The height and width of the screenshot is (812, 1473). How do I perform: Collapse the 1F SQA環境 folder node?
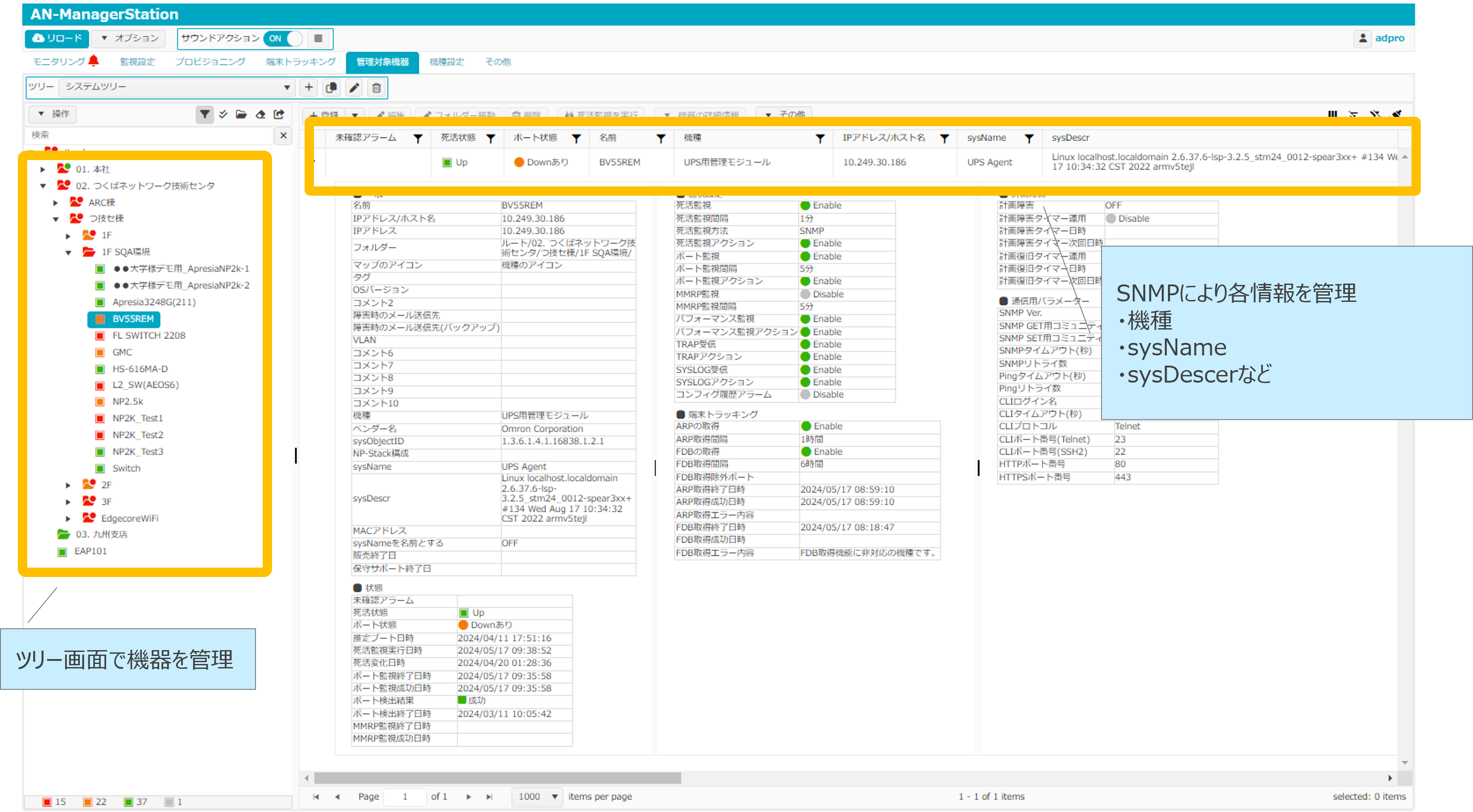(68, 252)
